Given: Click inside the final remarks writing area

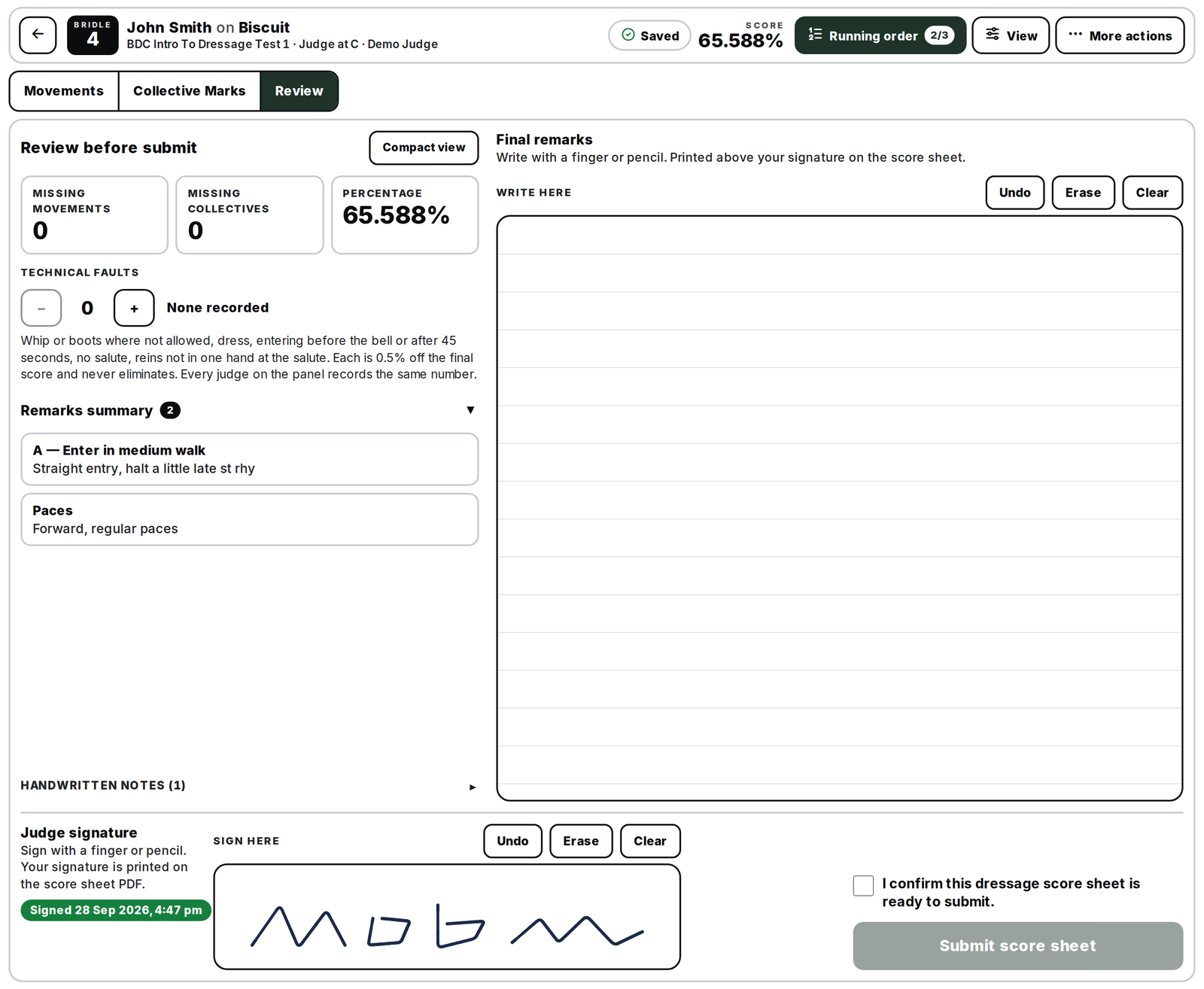Looking at the screenshot, I should coord(839,508).
